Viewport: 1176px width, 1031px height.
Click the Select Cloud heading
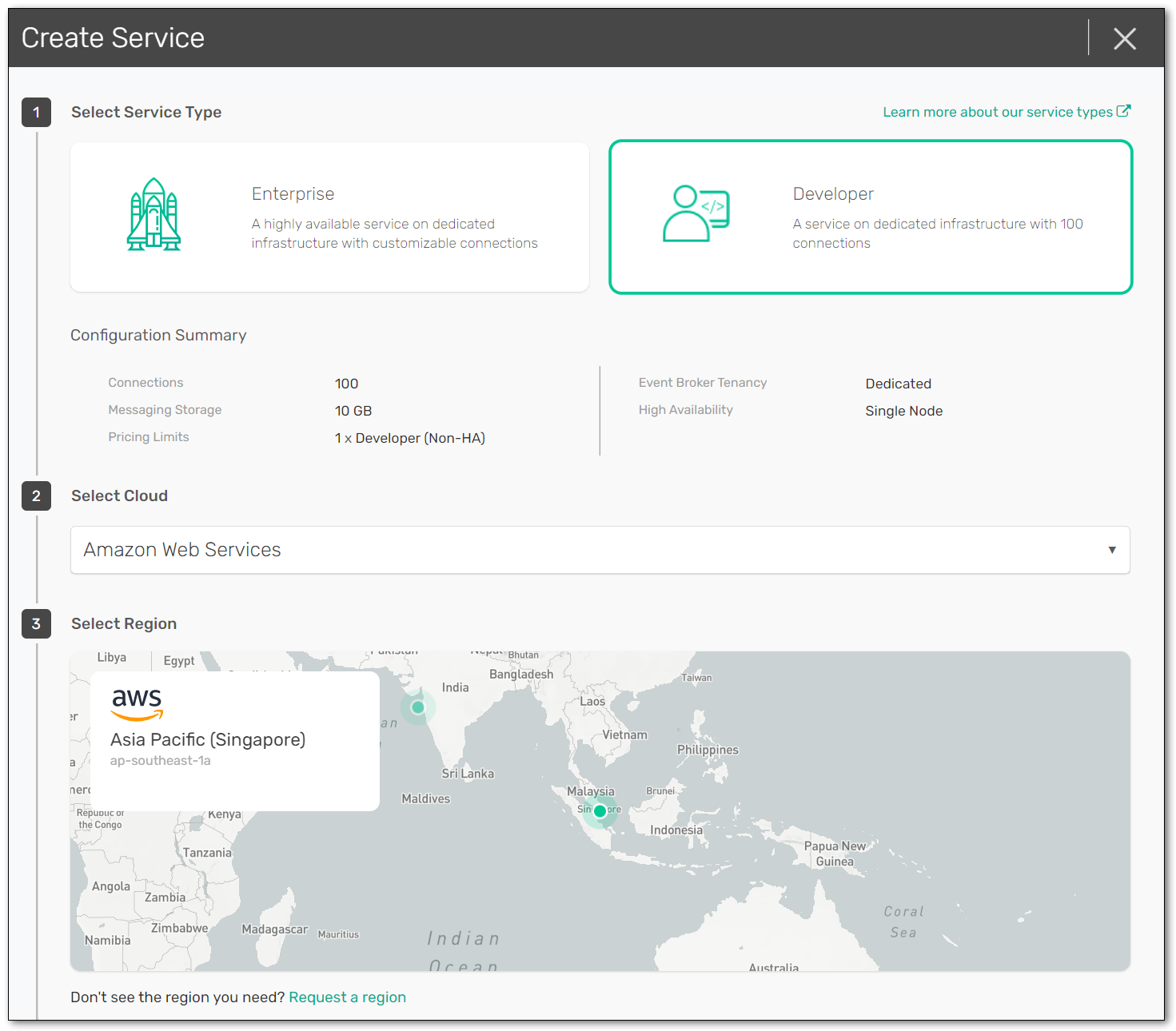119,496
